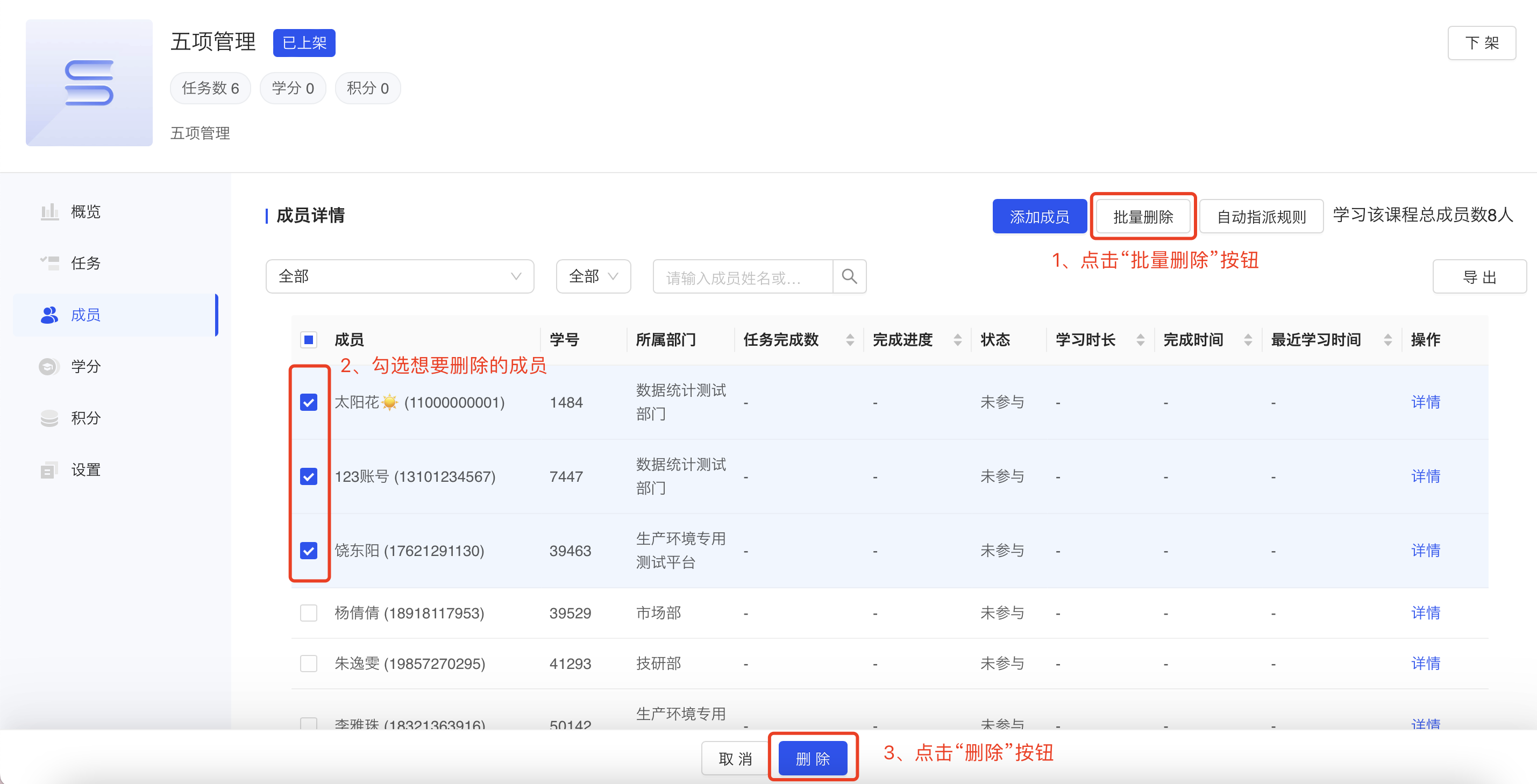
Task: Click the 积分 coins stack icon
Action: (49, 418)
